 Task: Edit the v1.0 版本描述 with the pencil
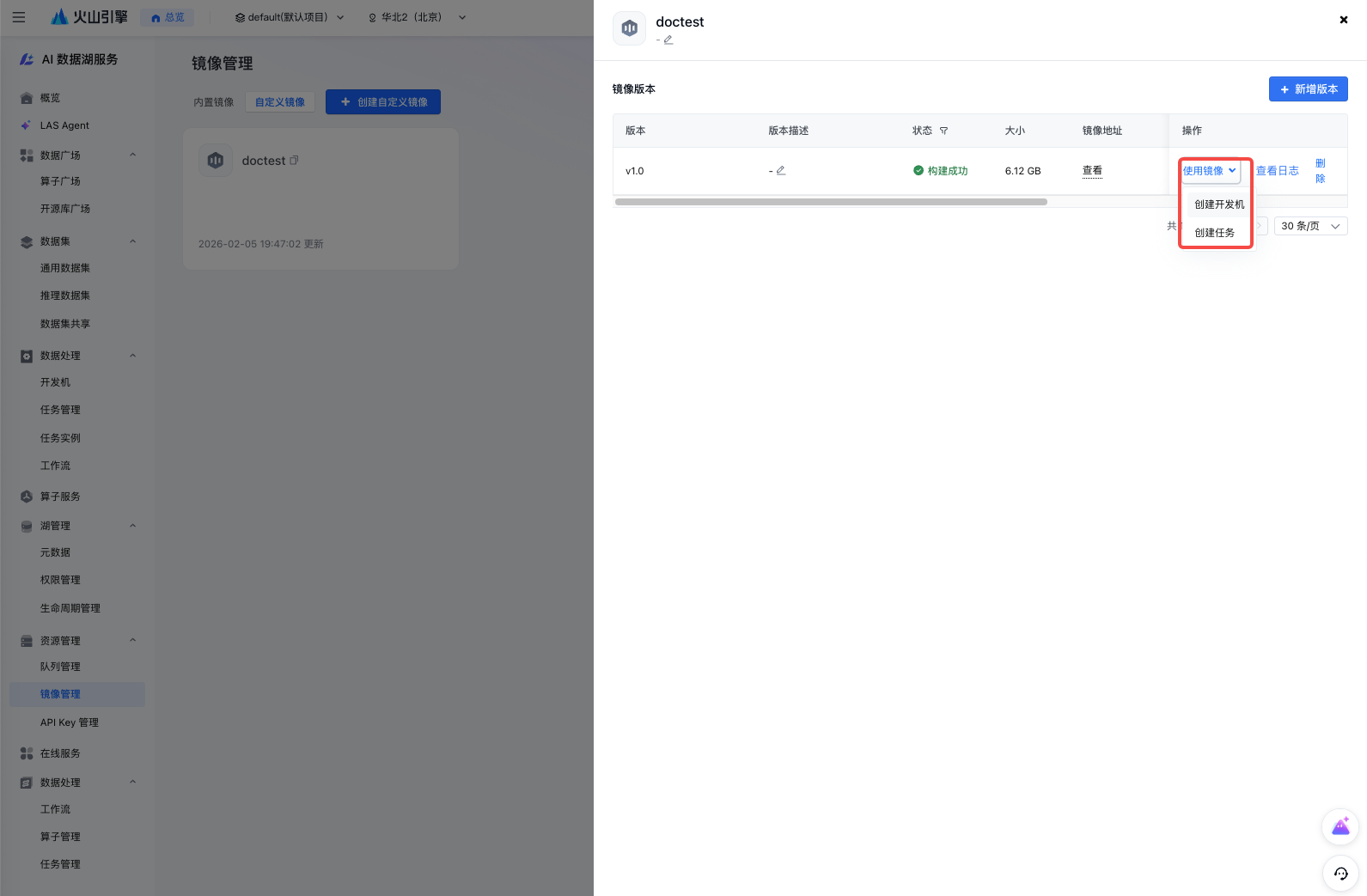(781, 171)
